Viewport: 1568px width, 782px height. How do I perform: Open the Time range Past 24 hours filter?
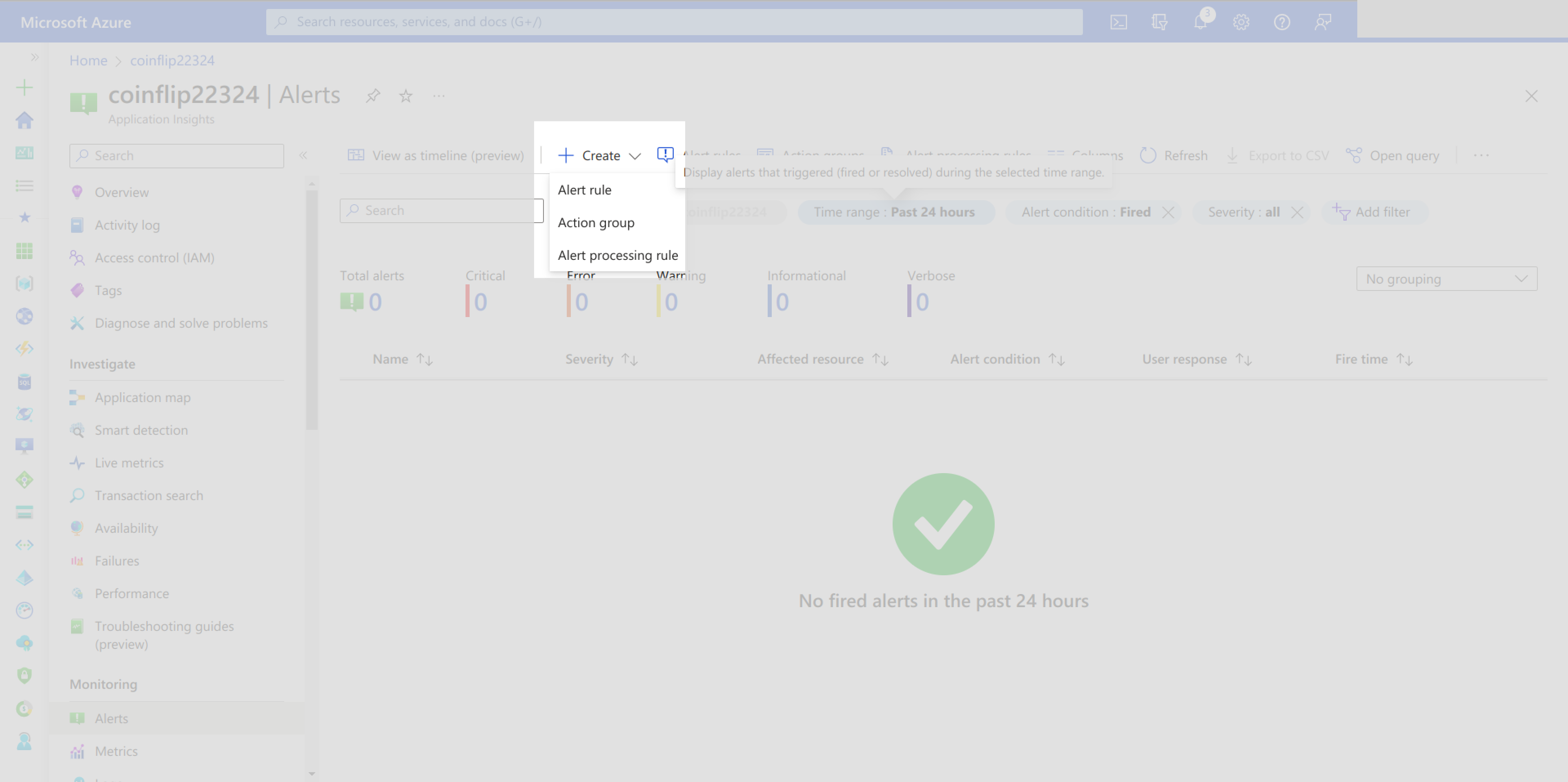tap(895, 212)
